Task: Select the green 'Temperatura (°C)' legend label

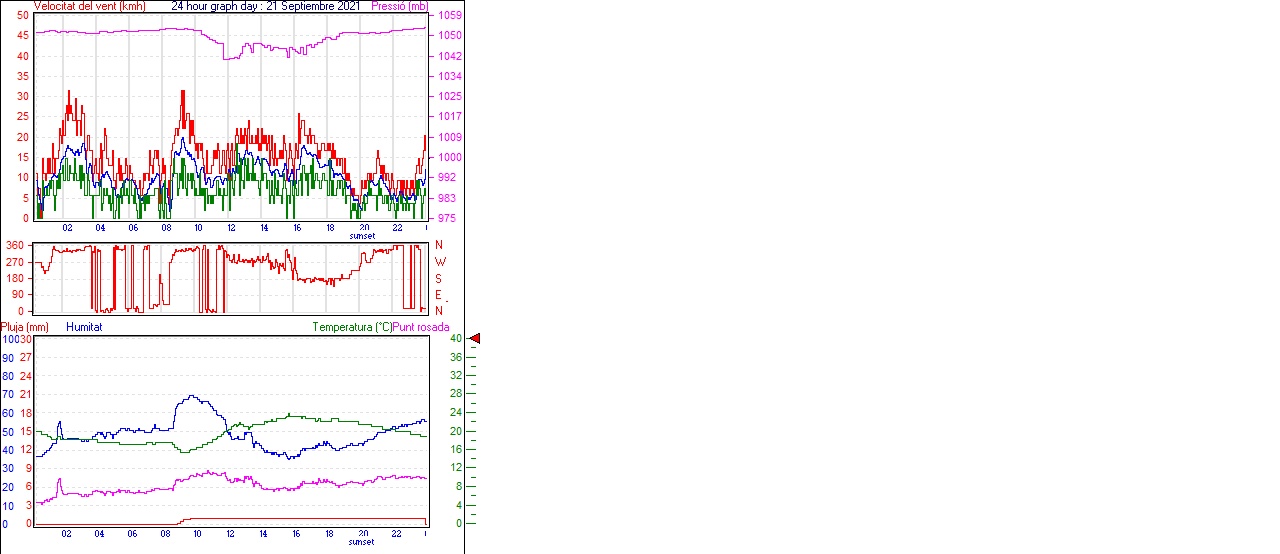Action: click(351, 327)
